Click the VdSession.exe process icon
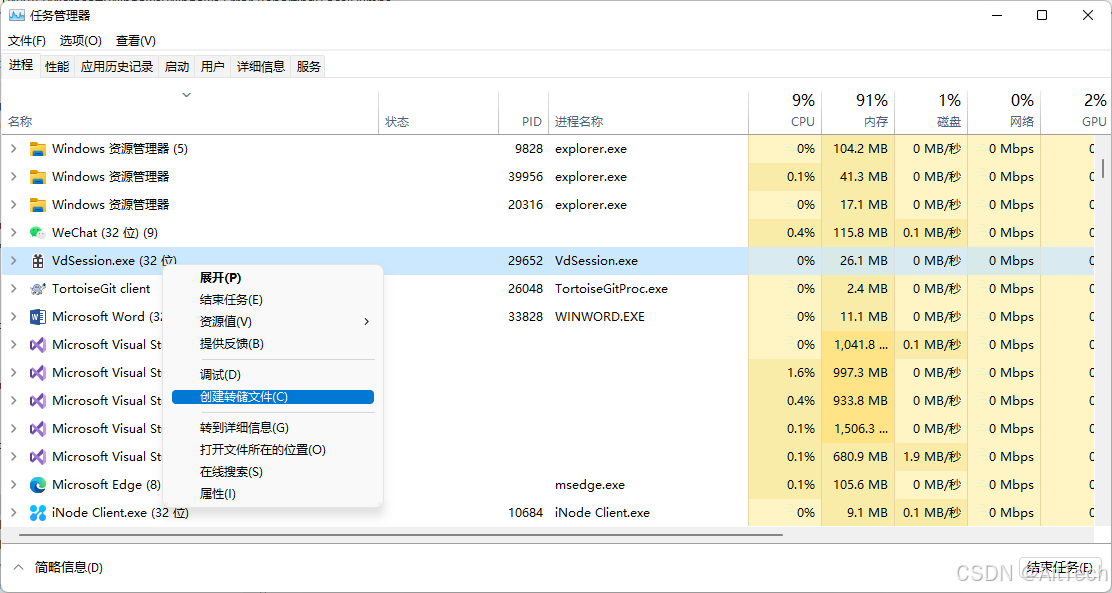1112x593 pixels. pos(38,261)
